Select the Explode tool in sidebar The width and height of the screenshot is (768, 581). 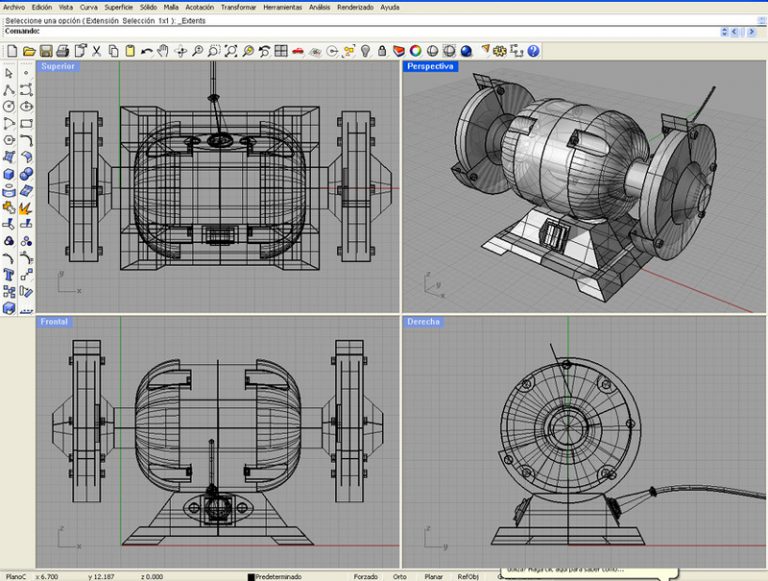(26, 208)
